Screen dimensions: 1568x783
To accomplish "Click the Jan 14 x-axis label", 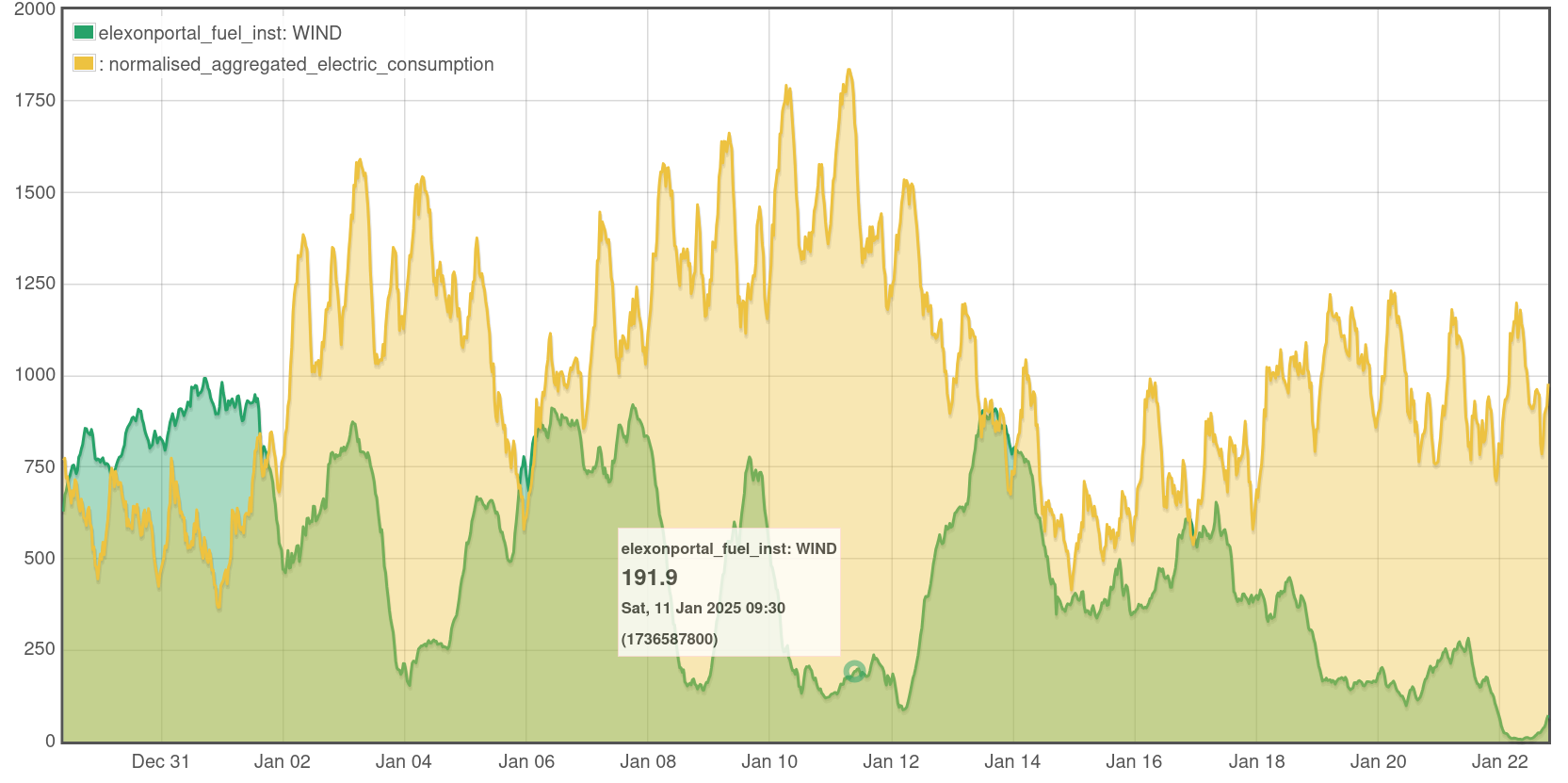I will click(x=1012, y=761).
